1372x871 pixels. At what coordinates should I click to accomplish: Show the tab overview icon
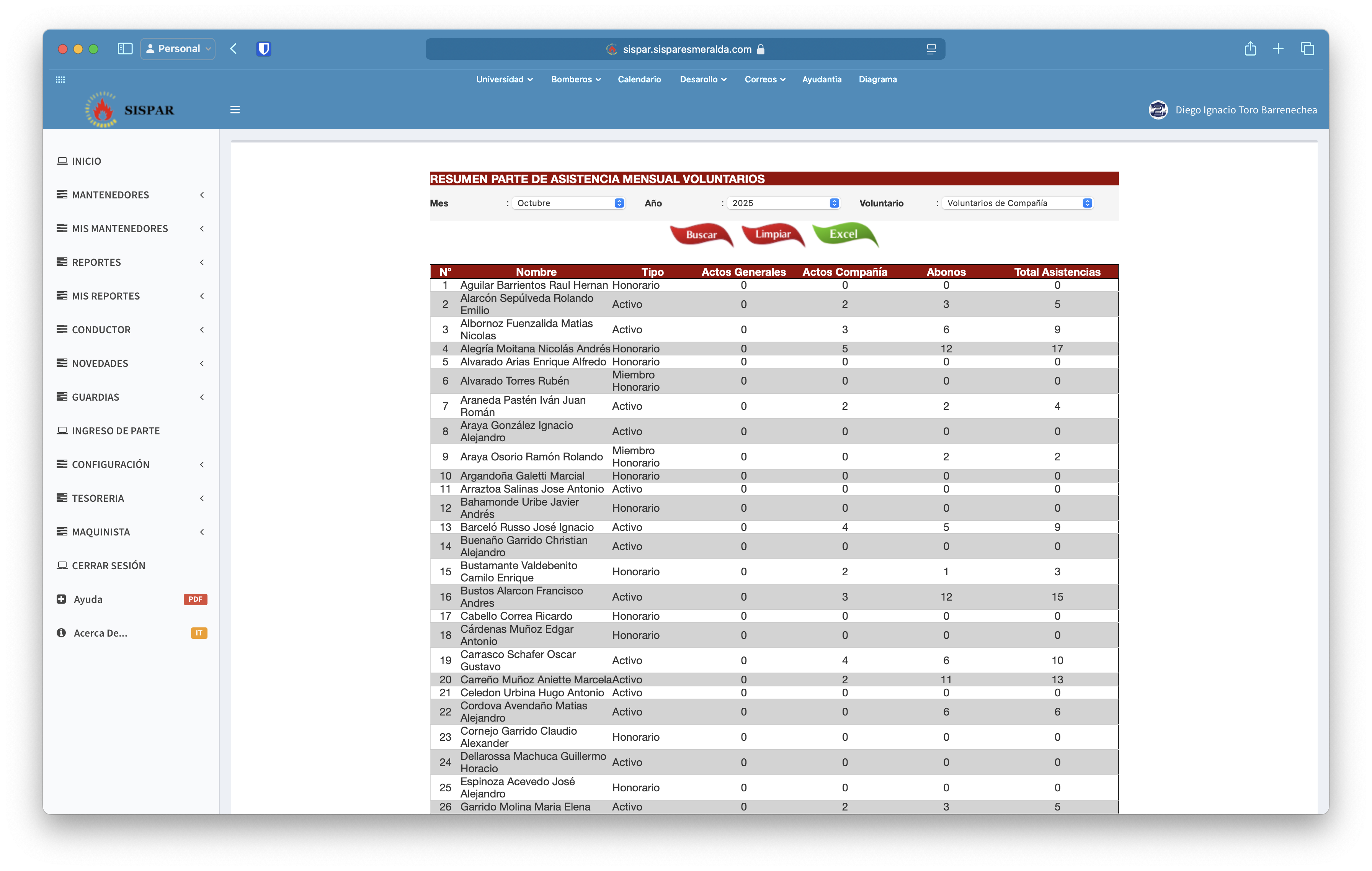(x=1307, y=49)
